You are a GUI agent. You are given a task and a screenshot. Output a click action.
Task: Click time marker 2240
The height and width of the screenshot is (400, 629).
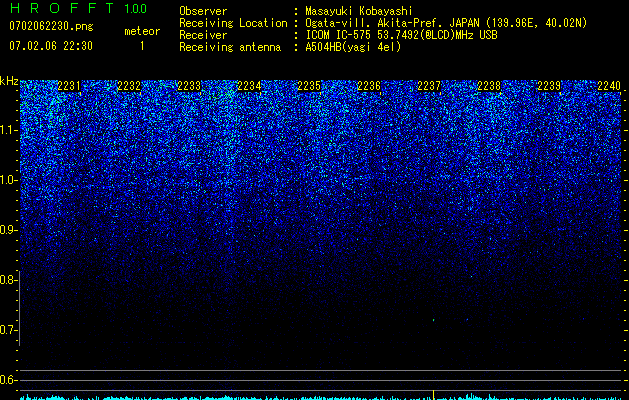click(x=609, y=86)
